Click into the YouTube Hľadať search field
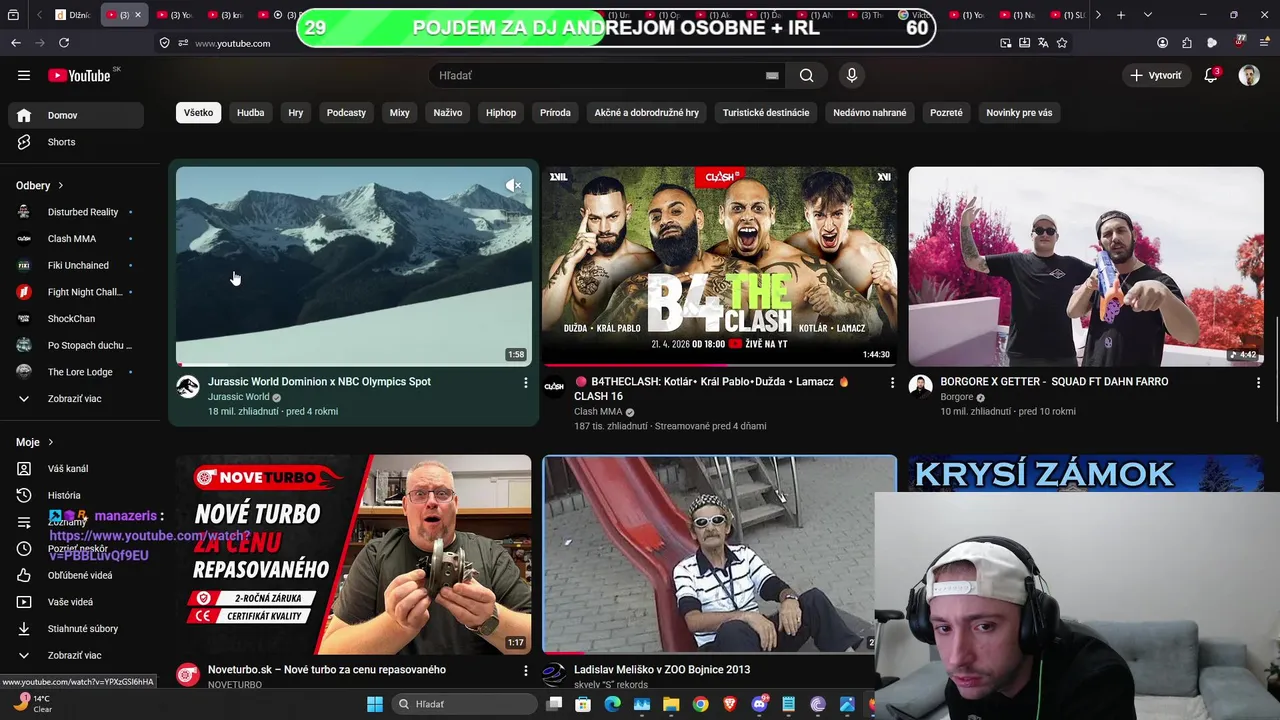 point(600,75)
